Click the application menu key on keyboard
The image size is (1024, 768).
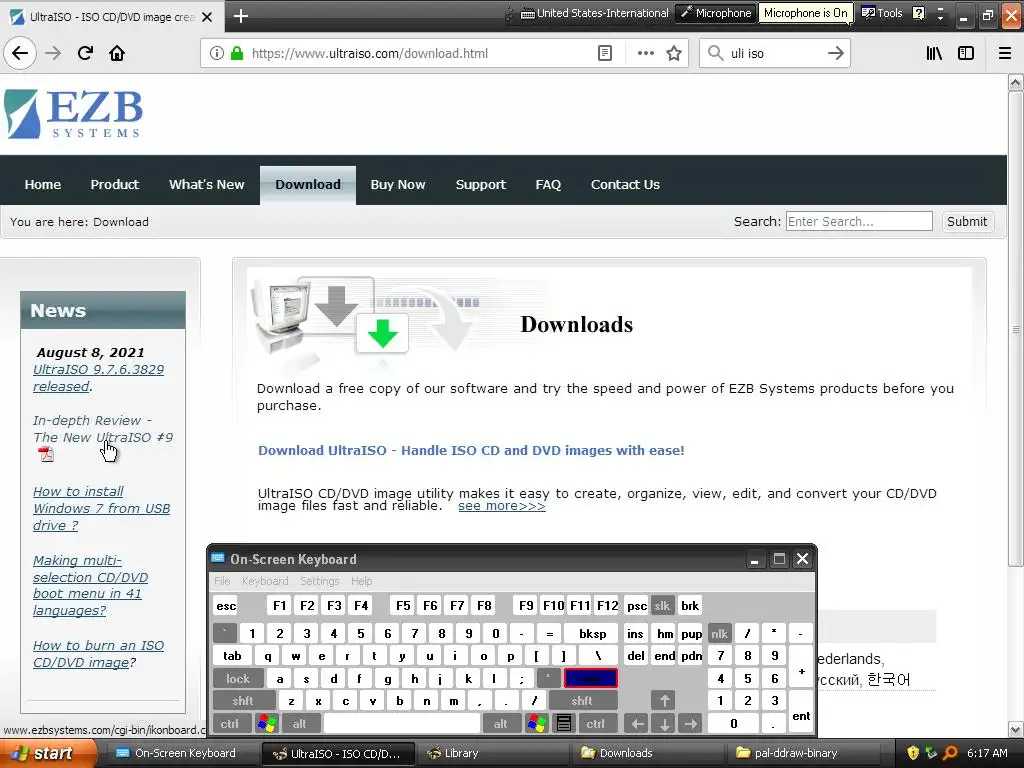[x=564, y=724]
